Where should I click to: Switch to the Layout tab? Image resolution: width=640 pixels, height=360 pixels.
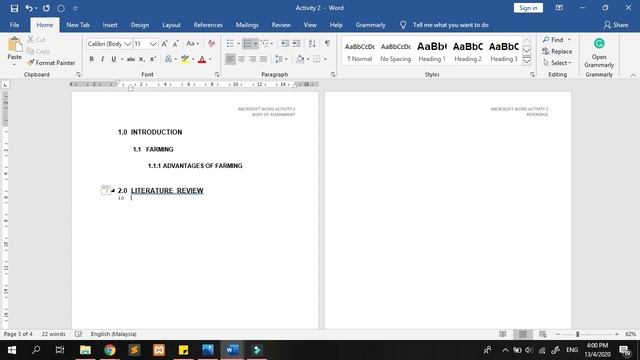coord(171,25)
